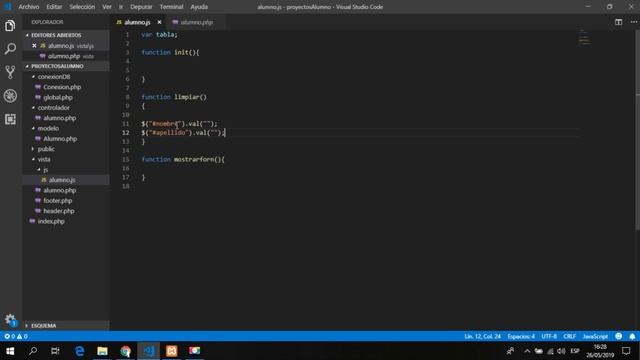Change indentation via Espacios: 4
This screenshot has width=640, height=360.
tap(521, 336)
